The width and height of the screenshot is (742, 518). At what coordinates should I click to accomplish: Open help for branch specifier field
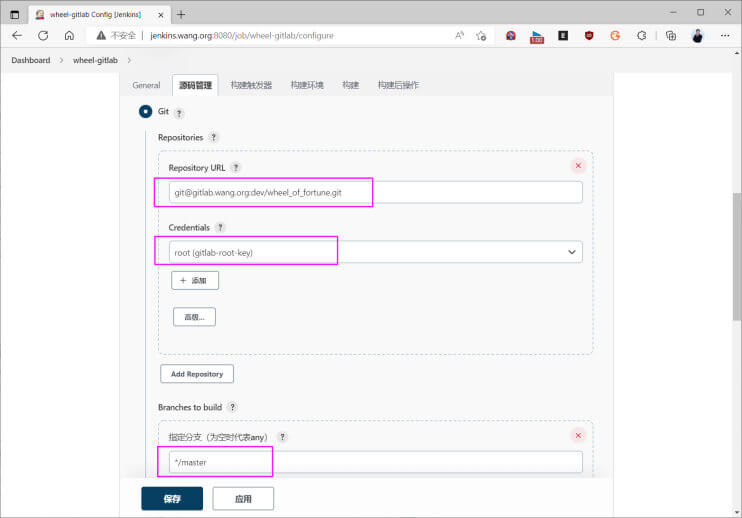pyautogui.click(x=283, y=437)
